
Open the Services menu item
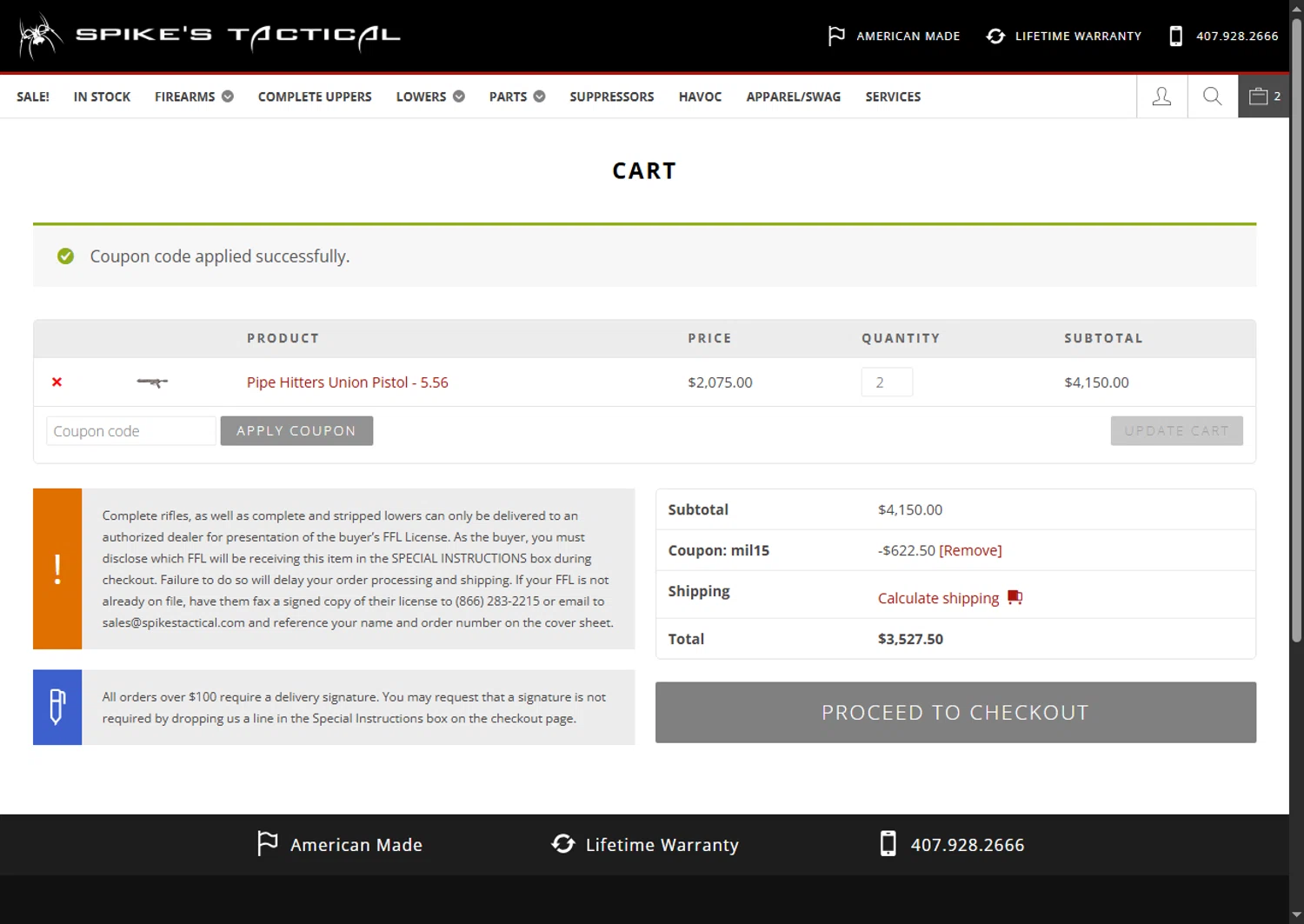pos(893,96)
